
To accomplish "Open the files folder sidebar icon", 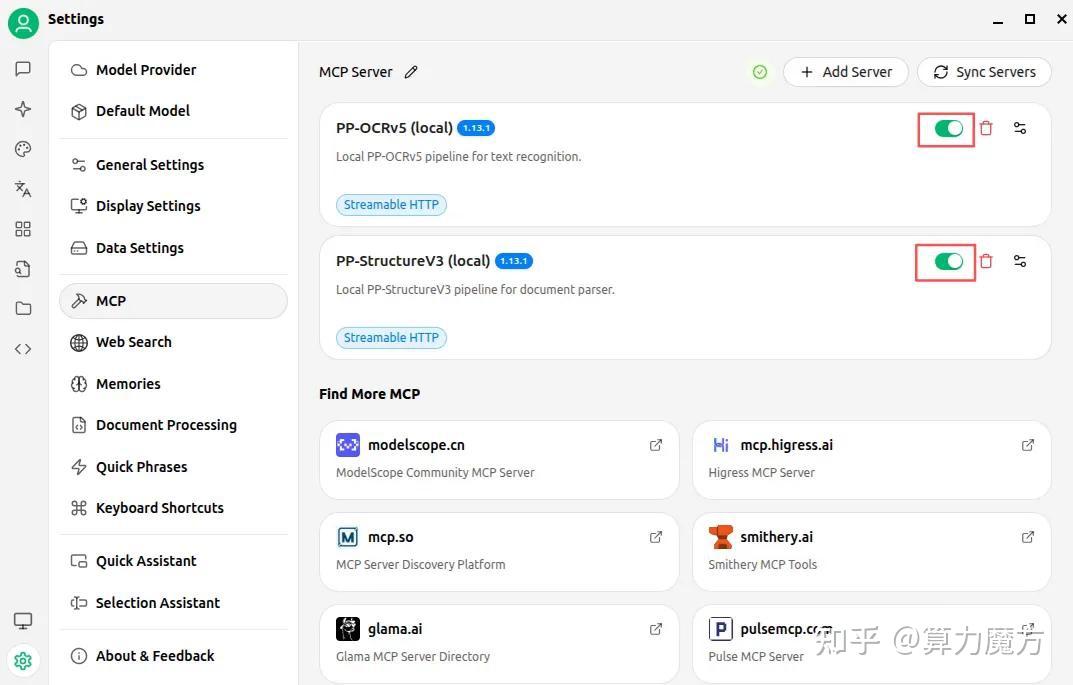I will [x=23, y=309].
